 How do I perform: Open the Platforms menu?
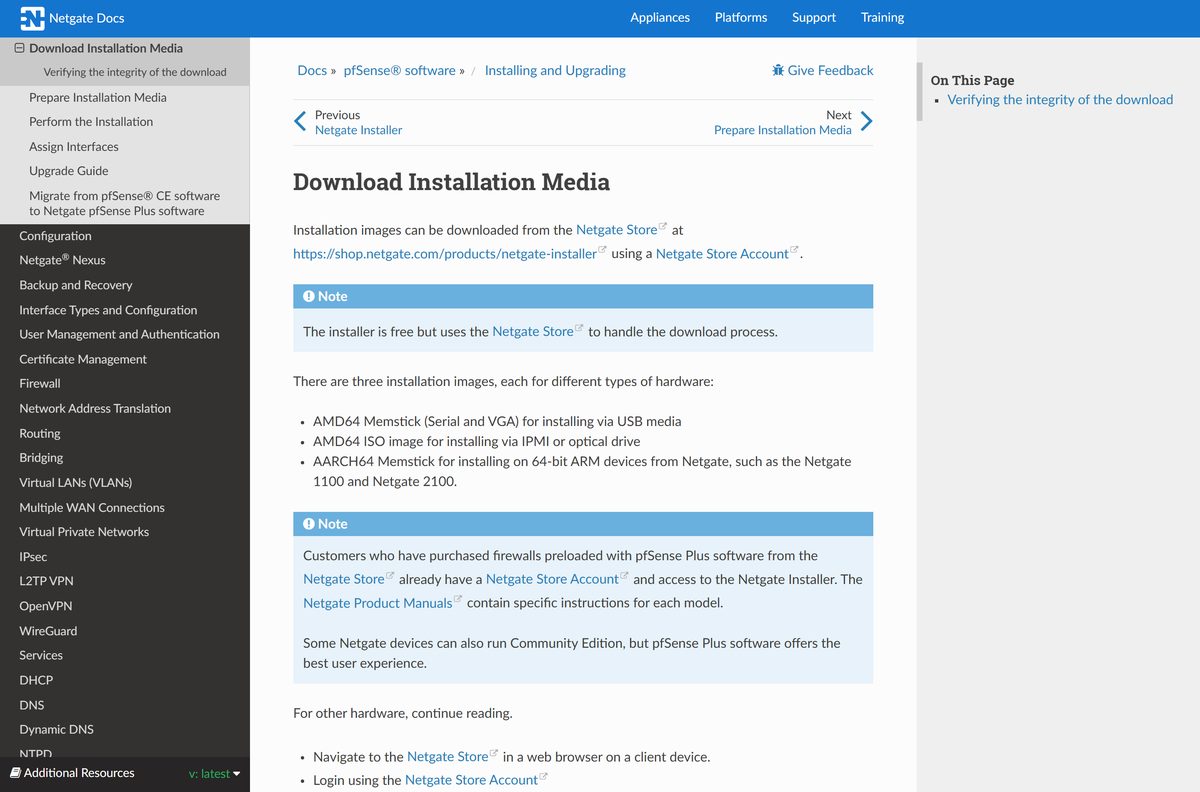(x=741, y=17)
